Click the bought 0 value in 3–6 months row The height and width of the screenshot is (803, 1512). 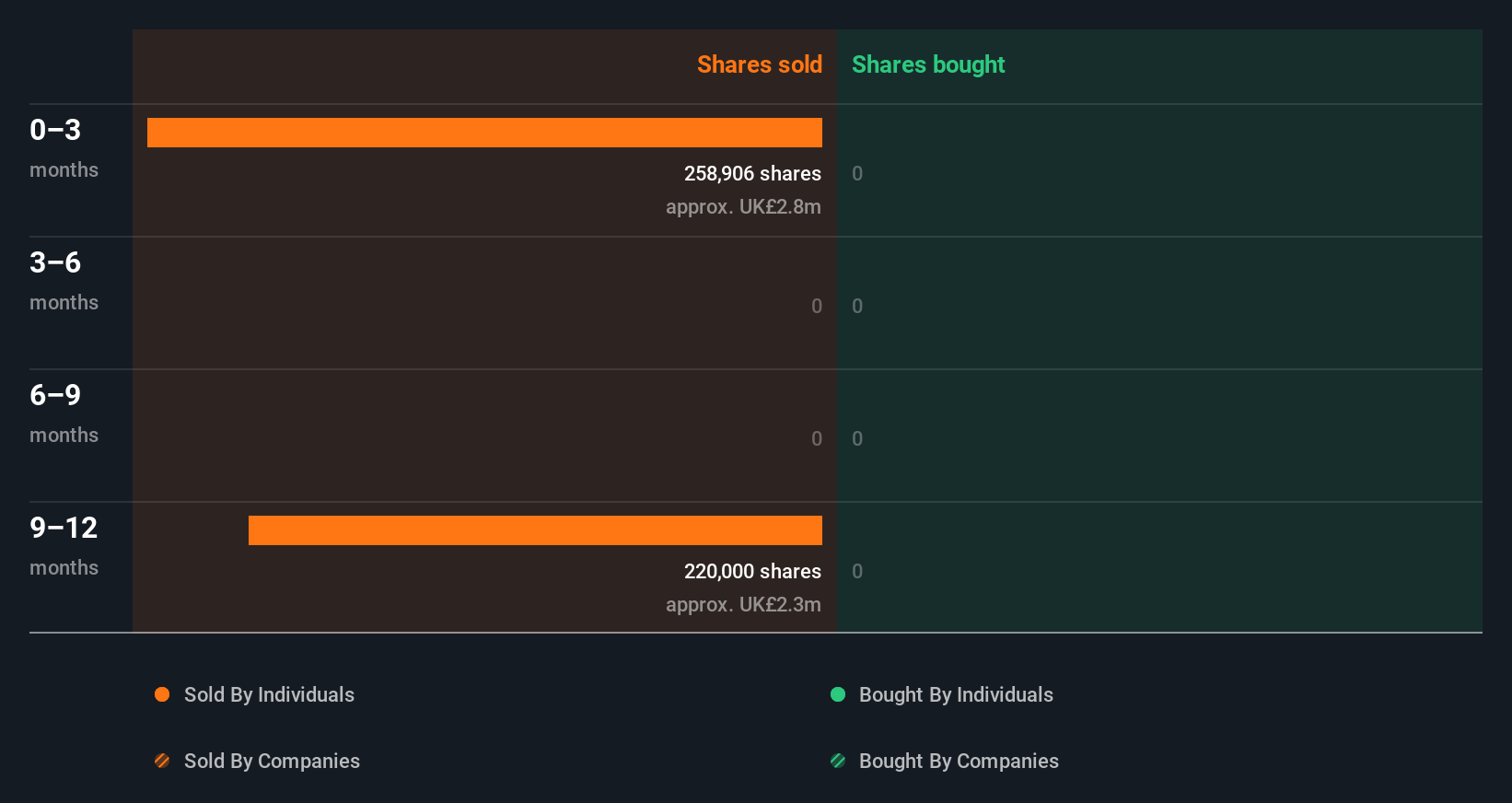point(857,306)
